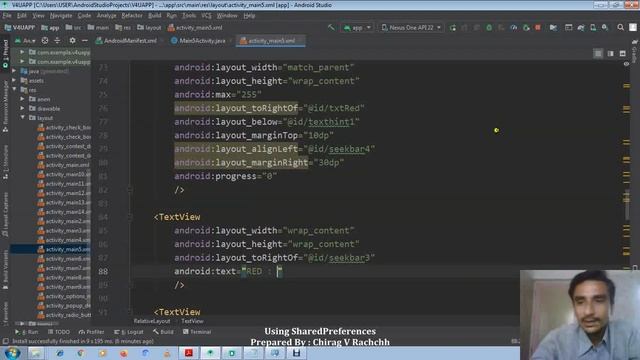Collapse the res folder
Viewport: 640px width, 360px height.
coord(14,90)
